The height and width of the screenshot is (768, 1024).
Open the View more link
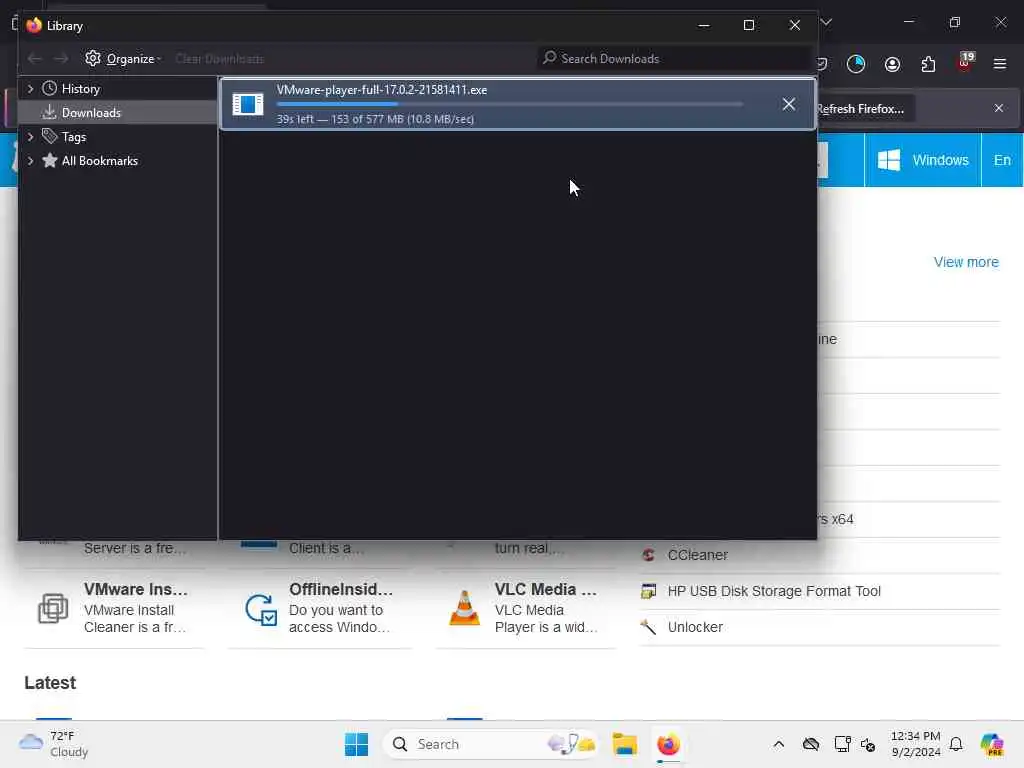pyautogui.click(x=966, y=263)
